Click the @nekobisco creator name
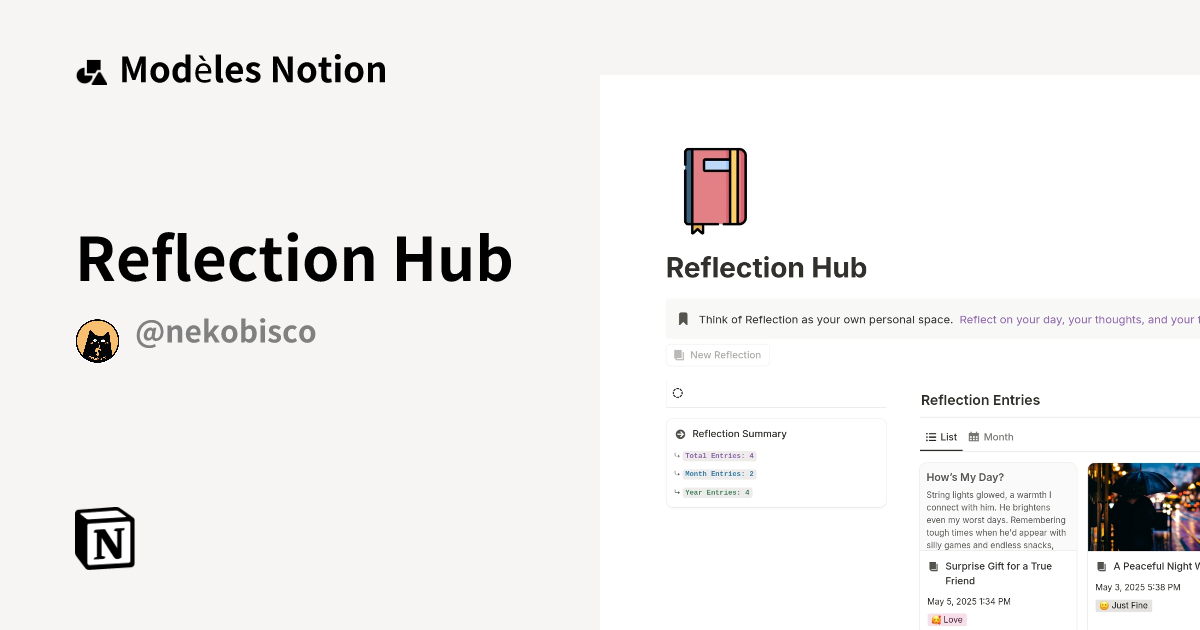 [x=226, y=331]
